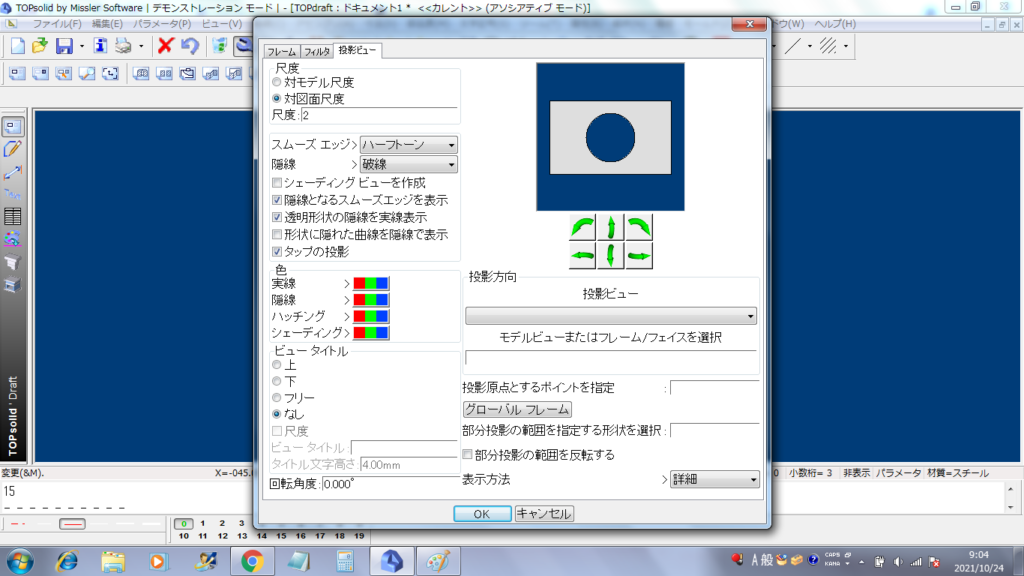Screen dimensions: 1024x576
Task: Click the printer icon in toolbar
Action: [123, 46]
